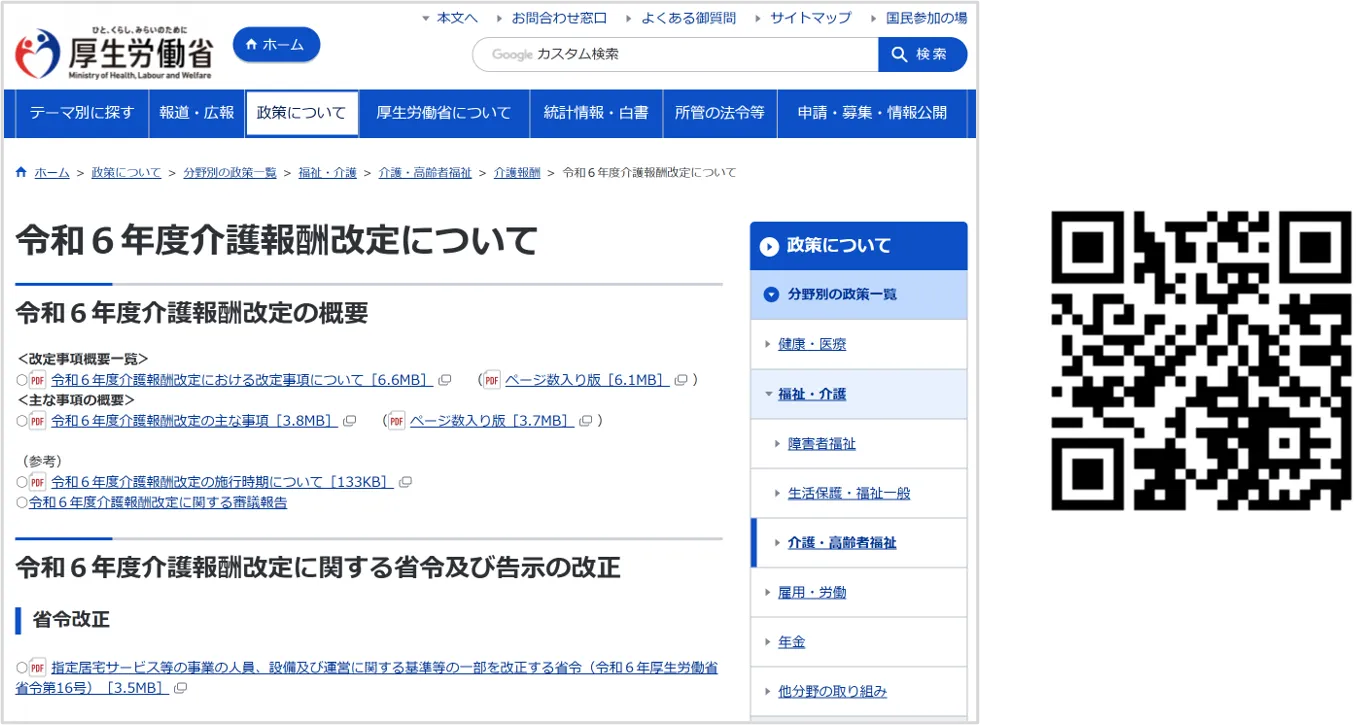Click PDF icon beside ページ数入り版 [6.1MB]

coord(491,380)
